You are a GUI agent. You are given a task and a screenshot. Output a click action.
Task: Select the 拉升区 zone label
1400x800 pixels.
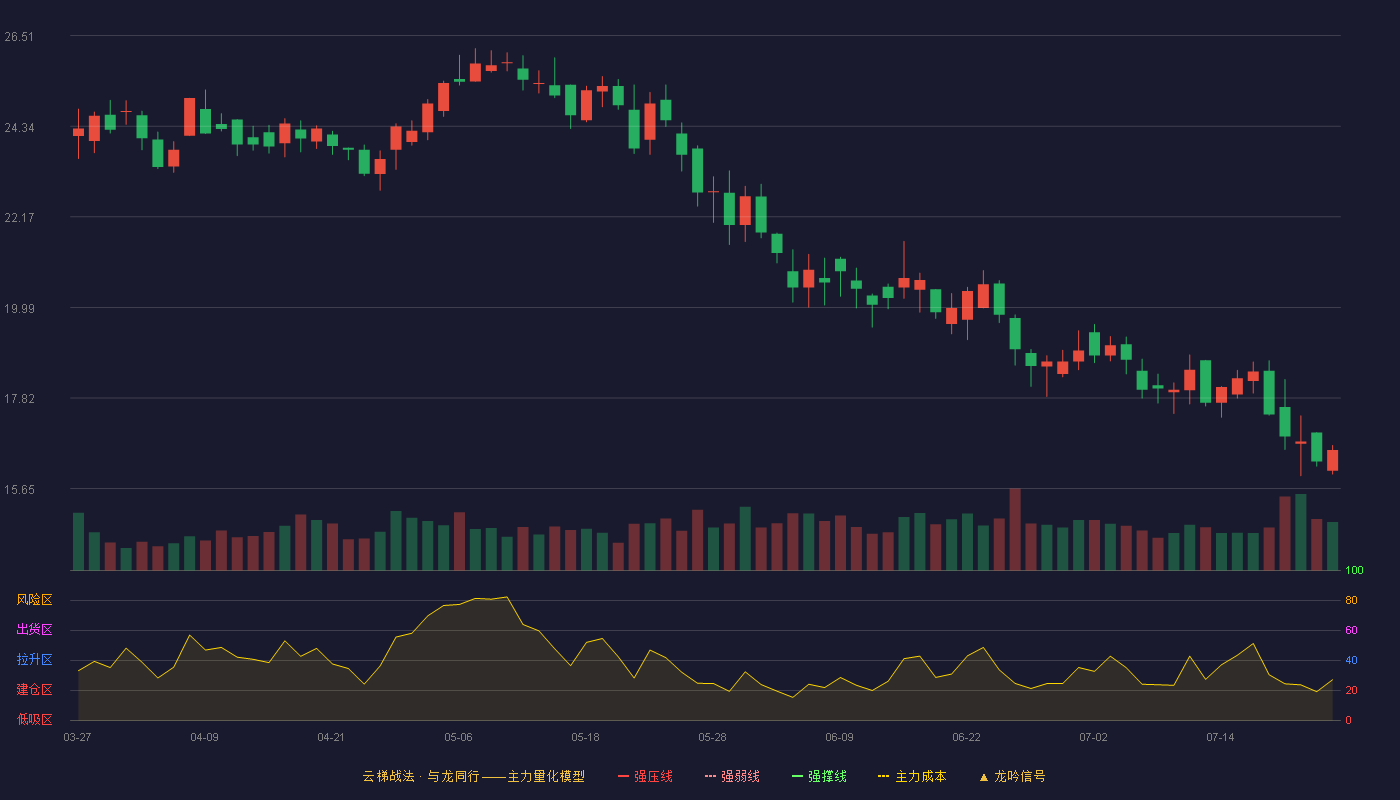pyautogui.click(x=34, y=660)
